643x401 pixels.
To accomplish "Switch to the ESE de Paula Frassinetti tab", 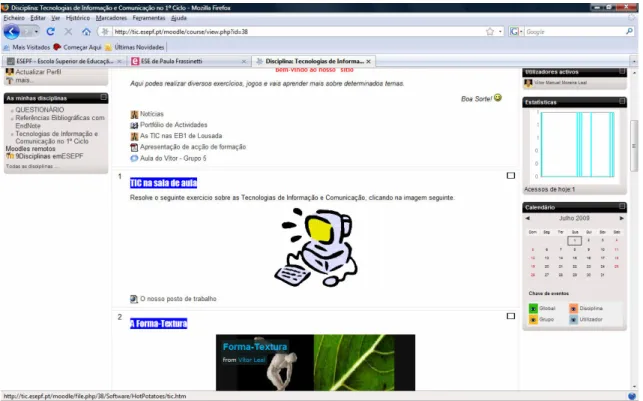I will pyautogui.click(x=189, y=61).
